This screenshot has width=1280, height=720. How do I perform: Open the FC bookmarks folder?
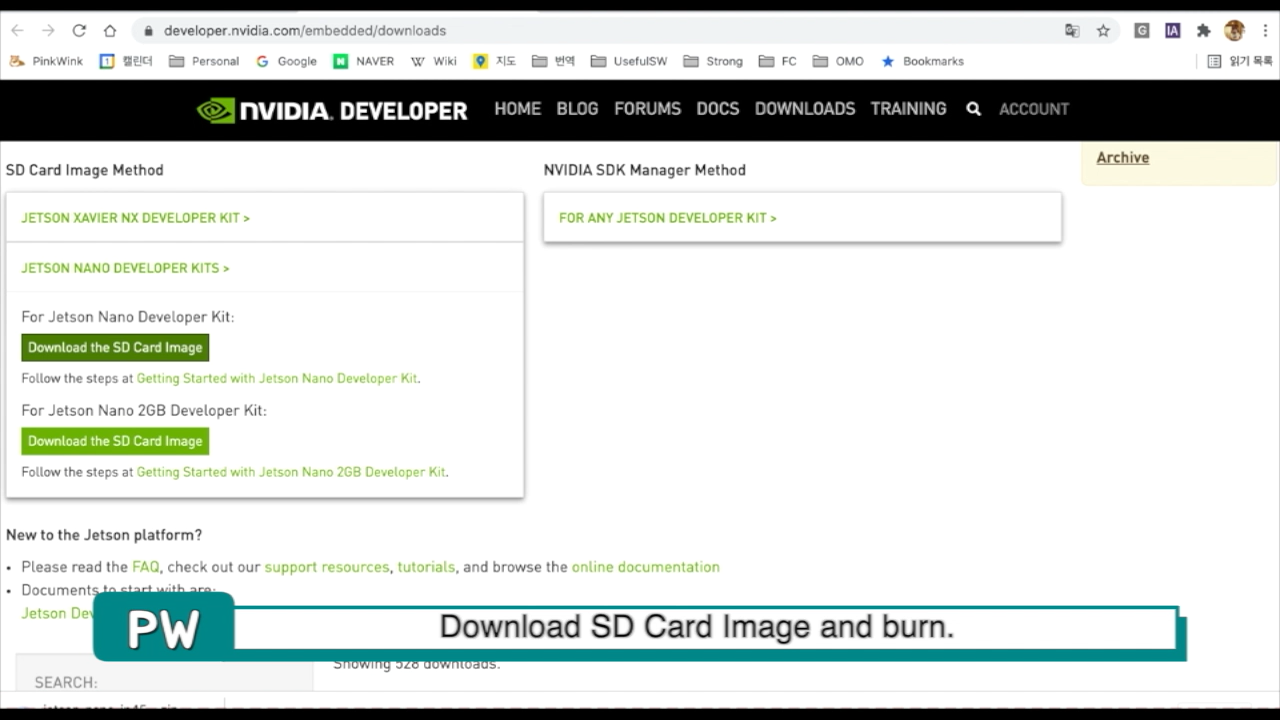[x=778, y=61]
